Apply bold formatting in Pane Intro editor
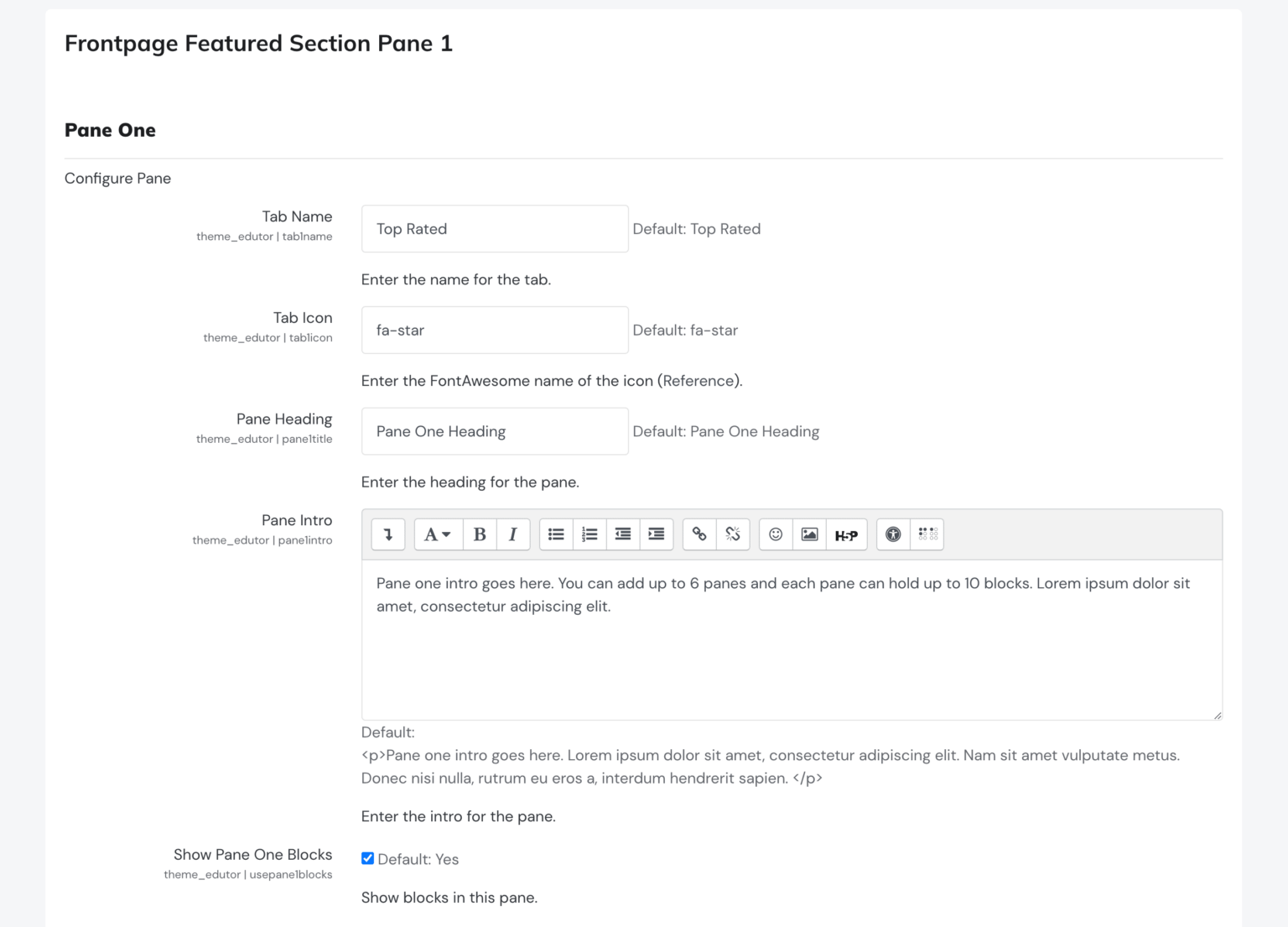The width and height of the screenshot is (1288, 927). tap(479, 534)
